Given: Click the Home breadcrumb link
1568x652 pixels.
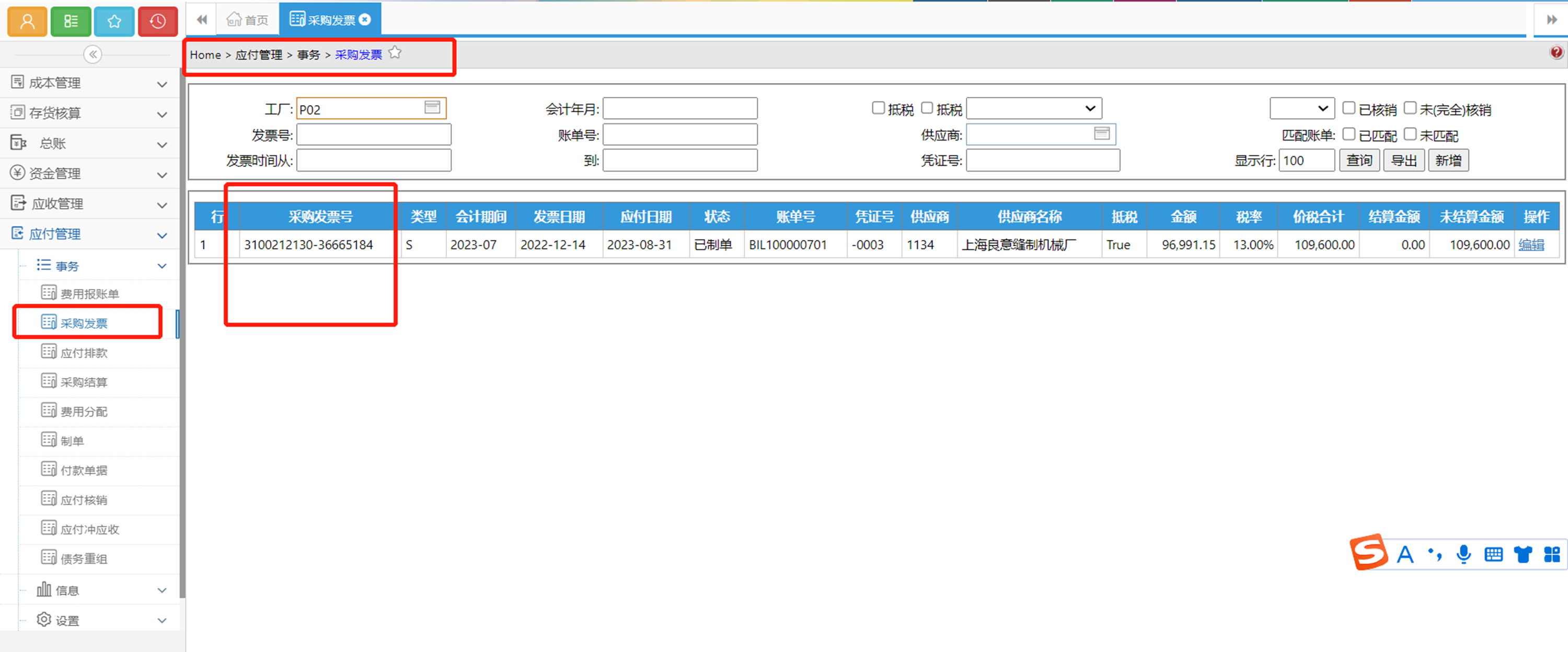Looking at the screenshot, I should (x=205, y=55).
